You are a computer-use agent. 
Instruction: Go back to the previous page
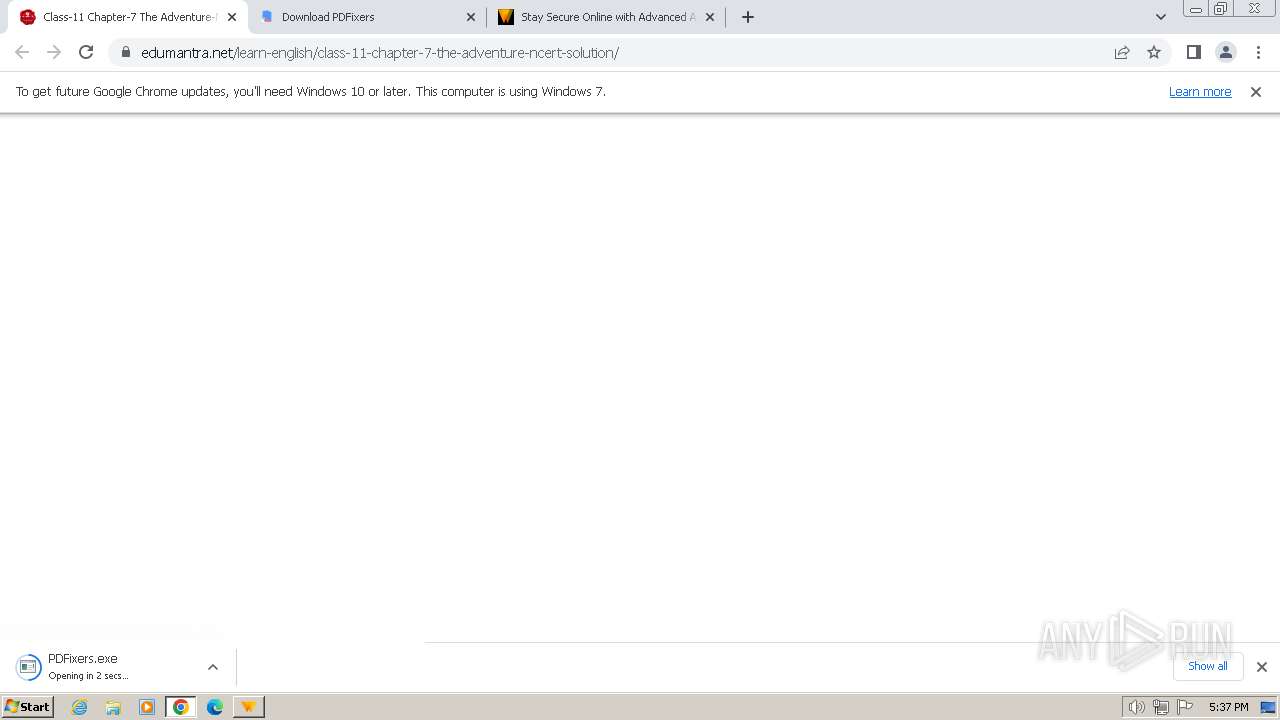click(x=22, y=52)
